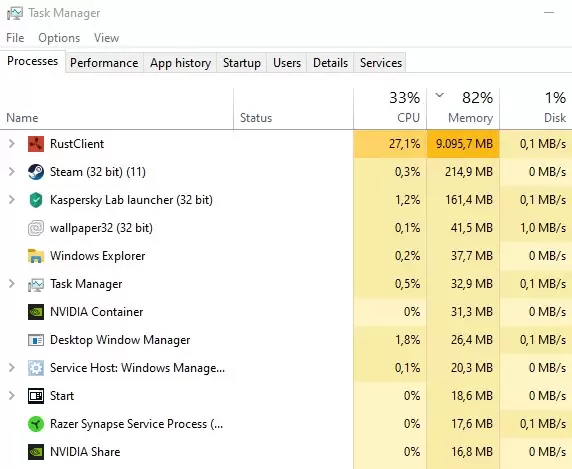Screen dimensions: 572x469
Task: Select the wallpaper32 process icon
Action: point(36,228)
